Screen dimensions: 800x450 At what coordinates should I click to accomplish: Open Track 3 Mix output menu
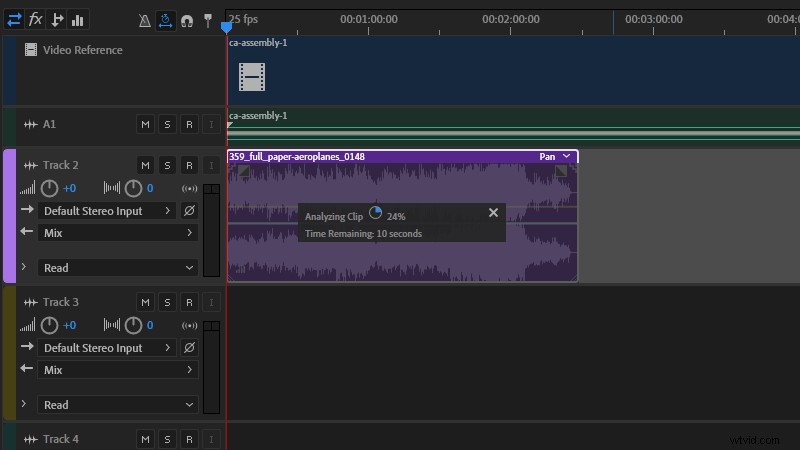[x=118, y=370]
